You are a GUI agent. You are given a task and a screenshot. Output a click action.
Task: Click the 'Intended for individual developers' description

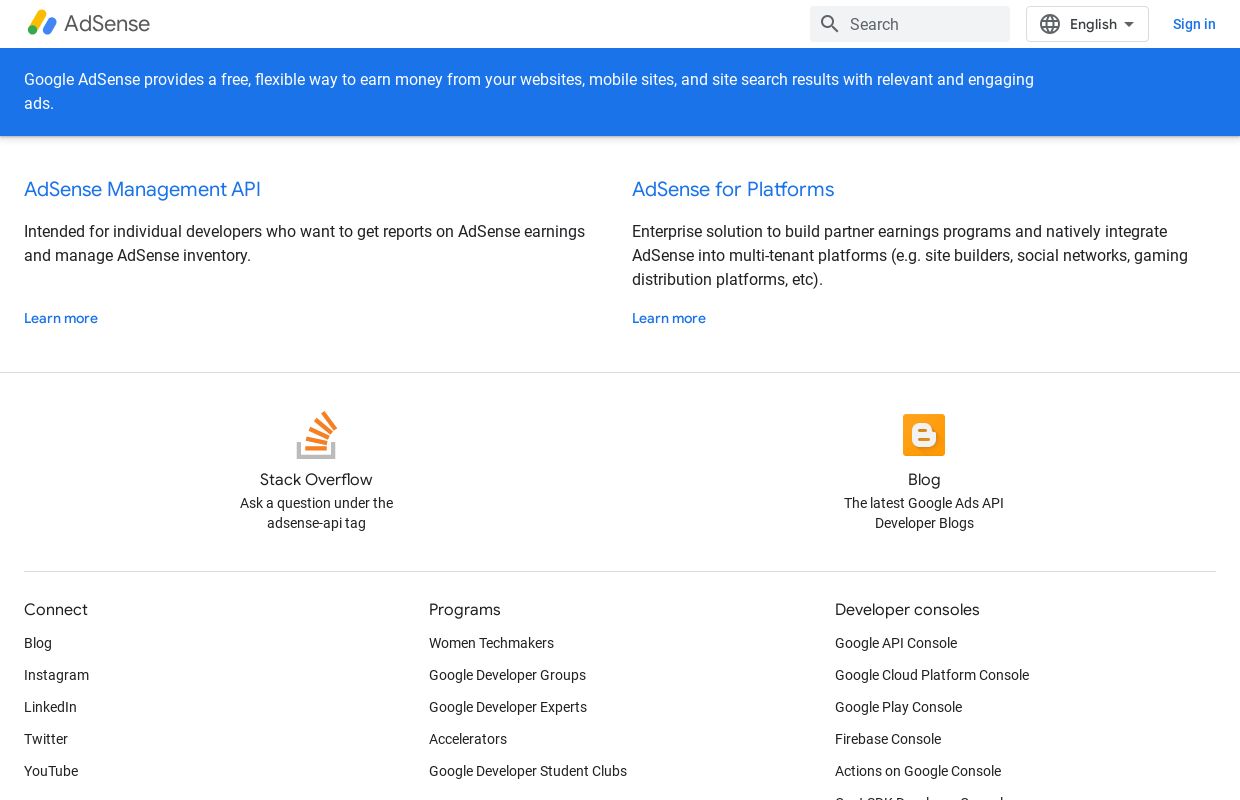(304, 243)
